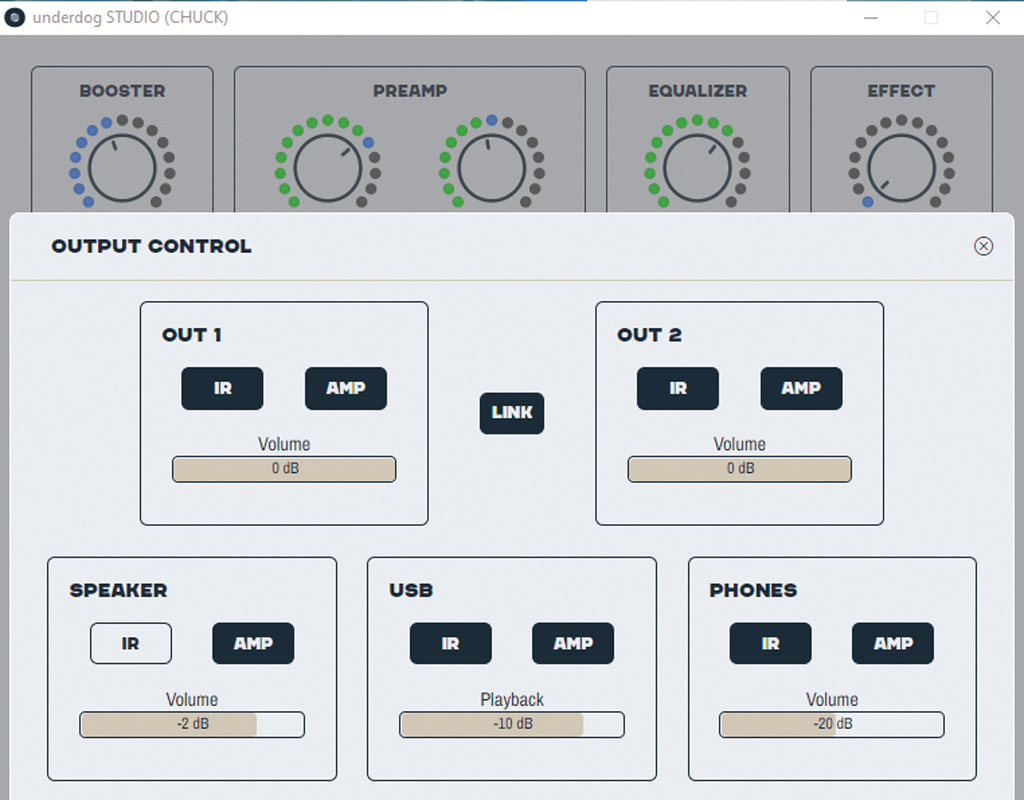Click the OUTPUT CONTROL heading

coord(152,246)
